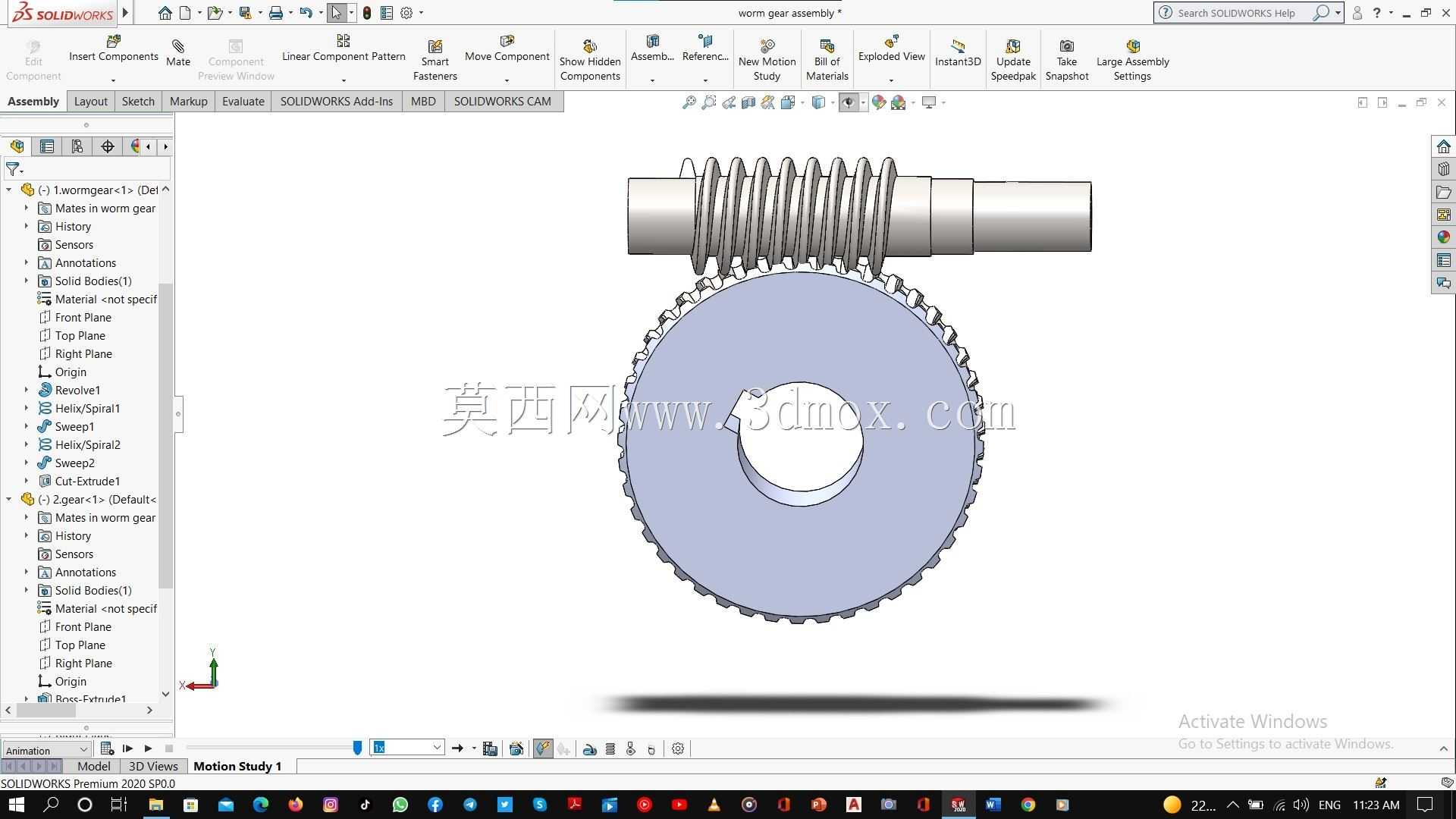Open the Section View tool

[748, 102]
